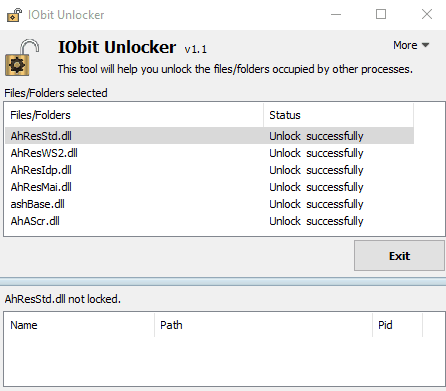446x391 pixels.
Task: Click the Name column header
Action: pyautogui.click(x=79, y=325)
